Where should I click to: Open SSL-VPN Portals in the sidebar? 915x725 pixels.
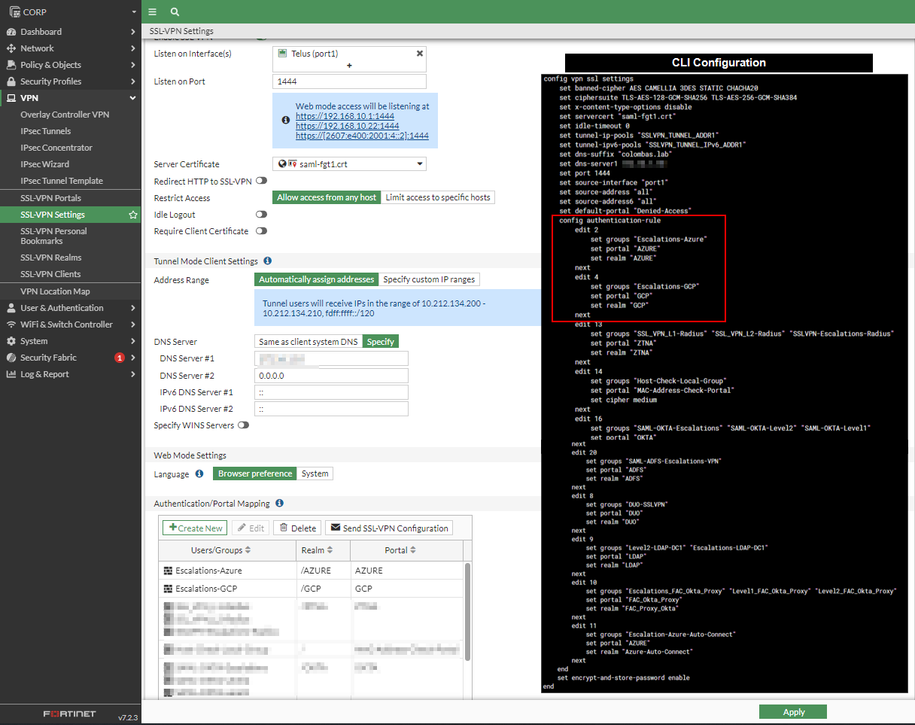tap(51, 198)
